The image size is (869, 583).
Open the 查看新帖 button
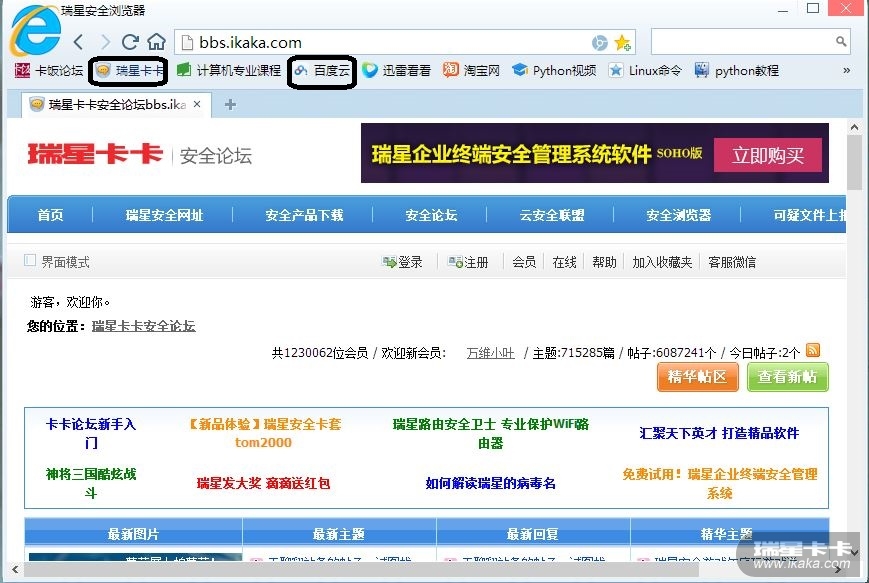788,377
